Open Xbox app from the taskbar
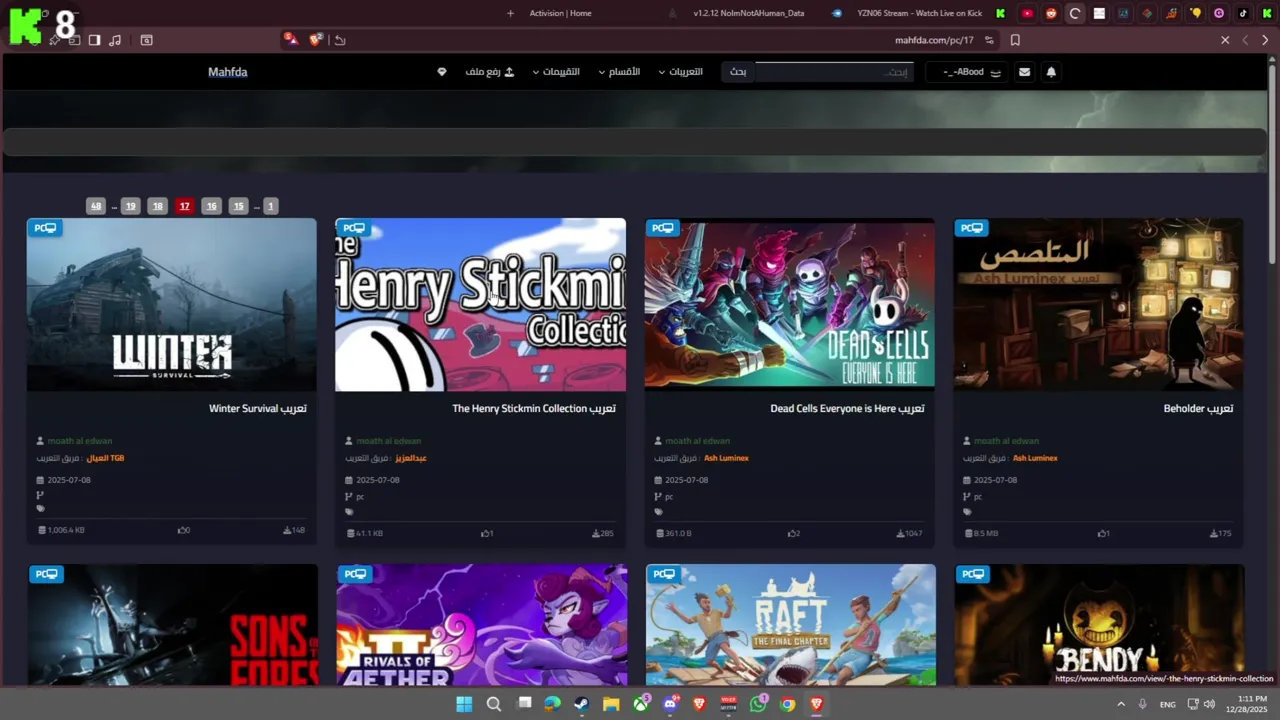Viewport: 1280px width, 720px height. (x=641, y=704)
